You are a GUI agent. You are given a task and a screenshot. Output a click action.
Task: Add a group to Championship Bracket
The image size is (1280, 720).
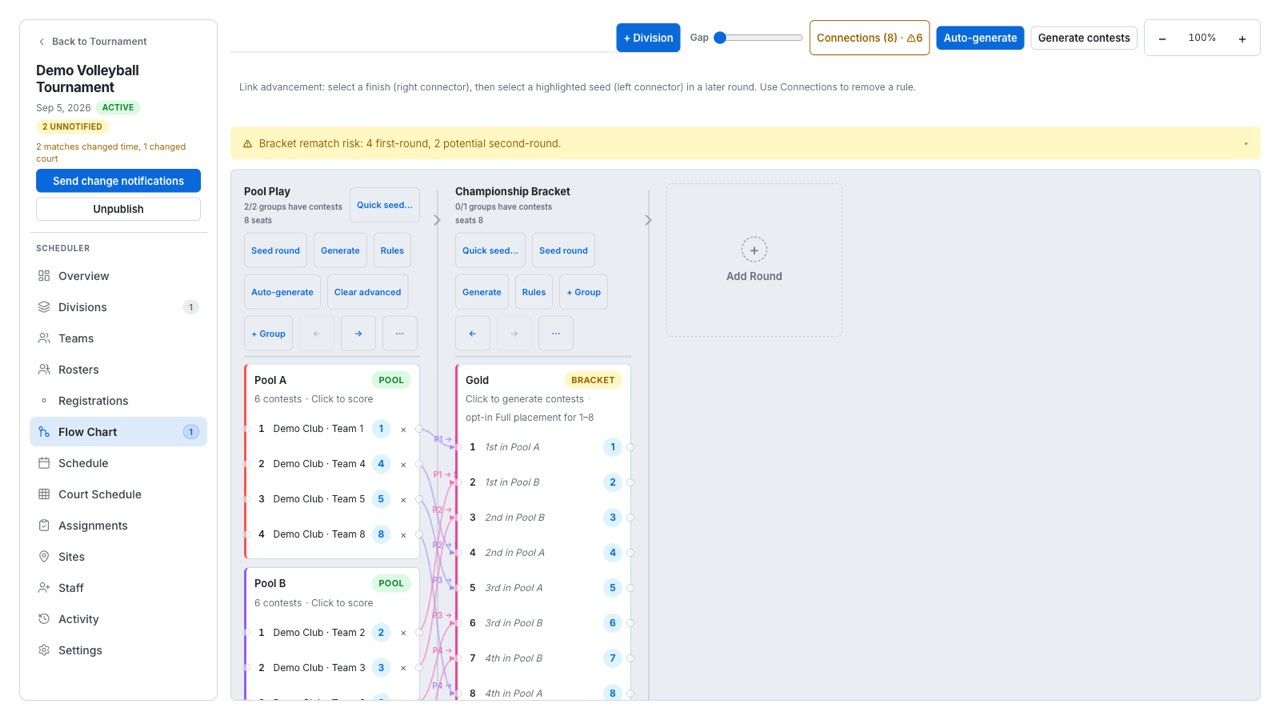(x=583, y=292)
